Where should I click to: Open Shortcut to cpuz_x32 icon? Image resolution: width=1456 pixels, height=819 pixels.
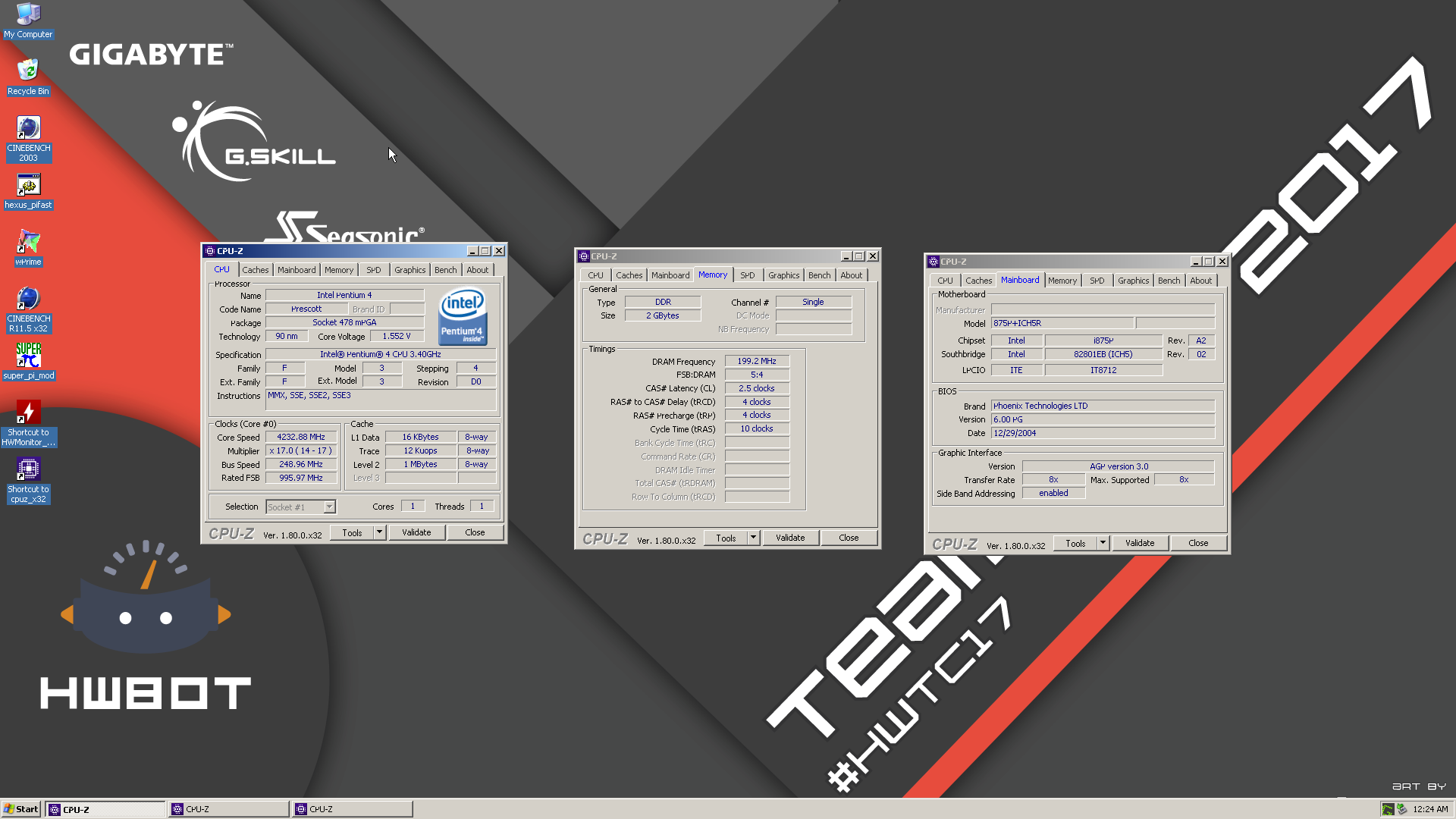click(x=28, y=480)
